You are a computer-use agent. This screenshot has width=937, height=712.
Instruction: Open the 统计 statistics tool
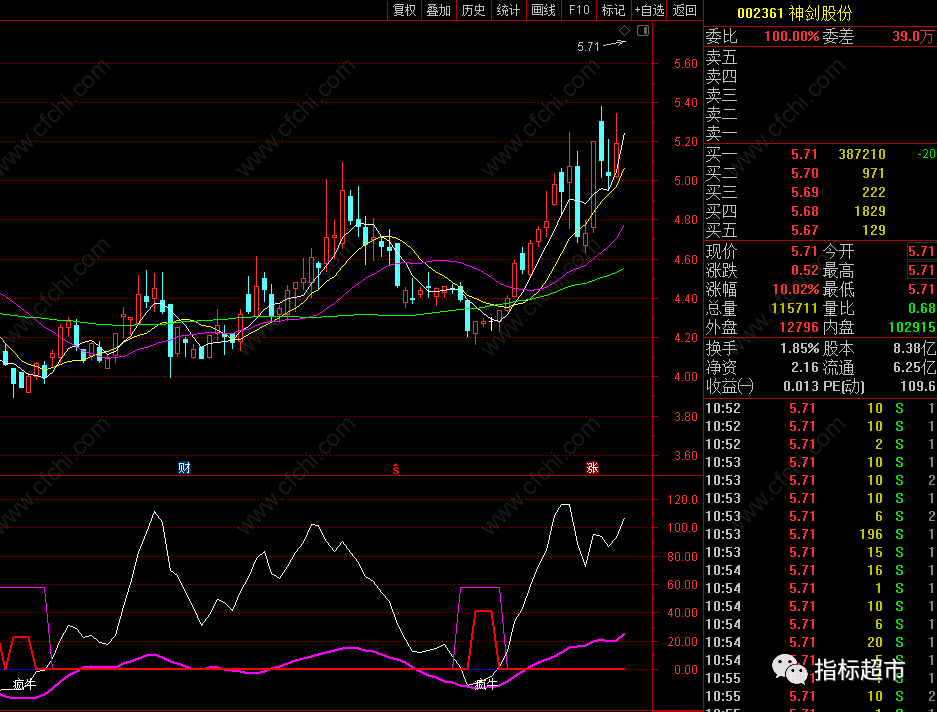click(x=508, y=10)
